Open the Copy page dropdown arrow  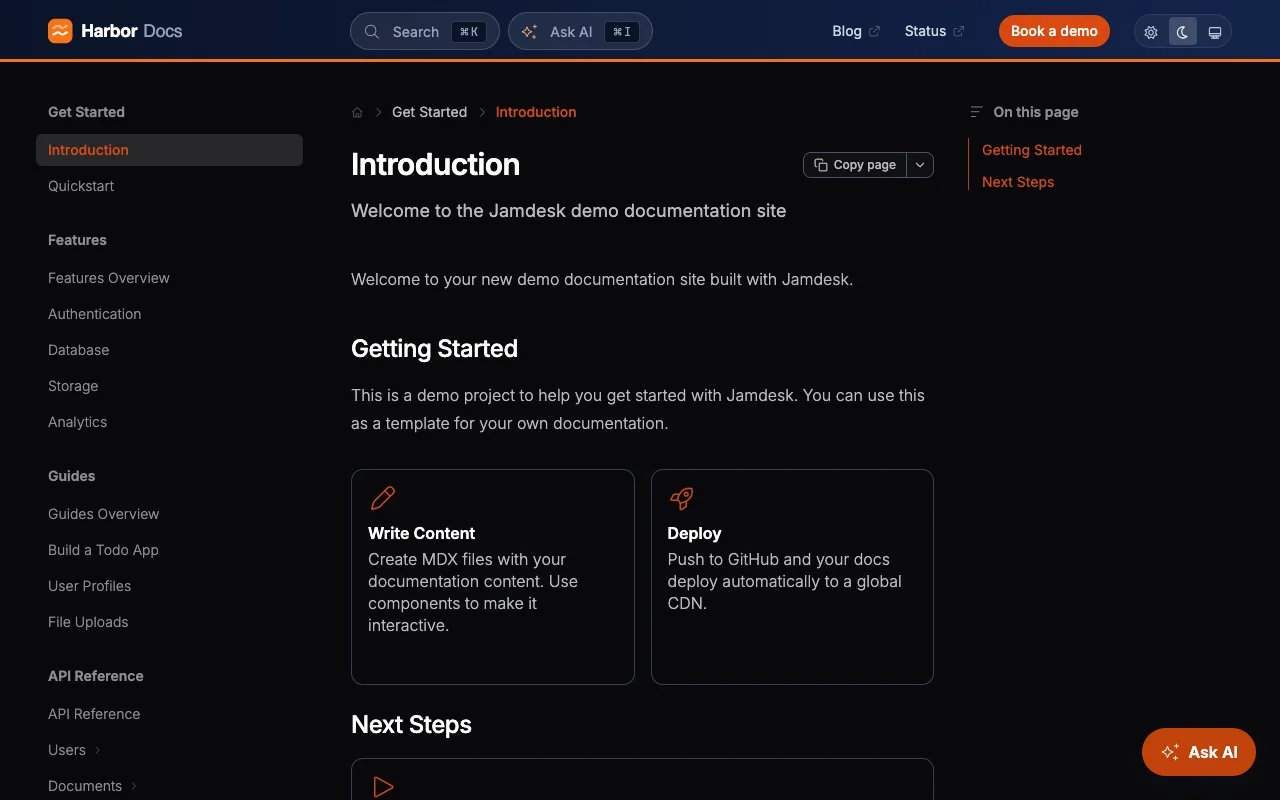point(920,165)
